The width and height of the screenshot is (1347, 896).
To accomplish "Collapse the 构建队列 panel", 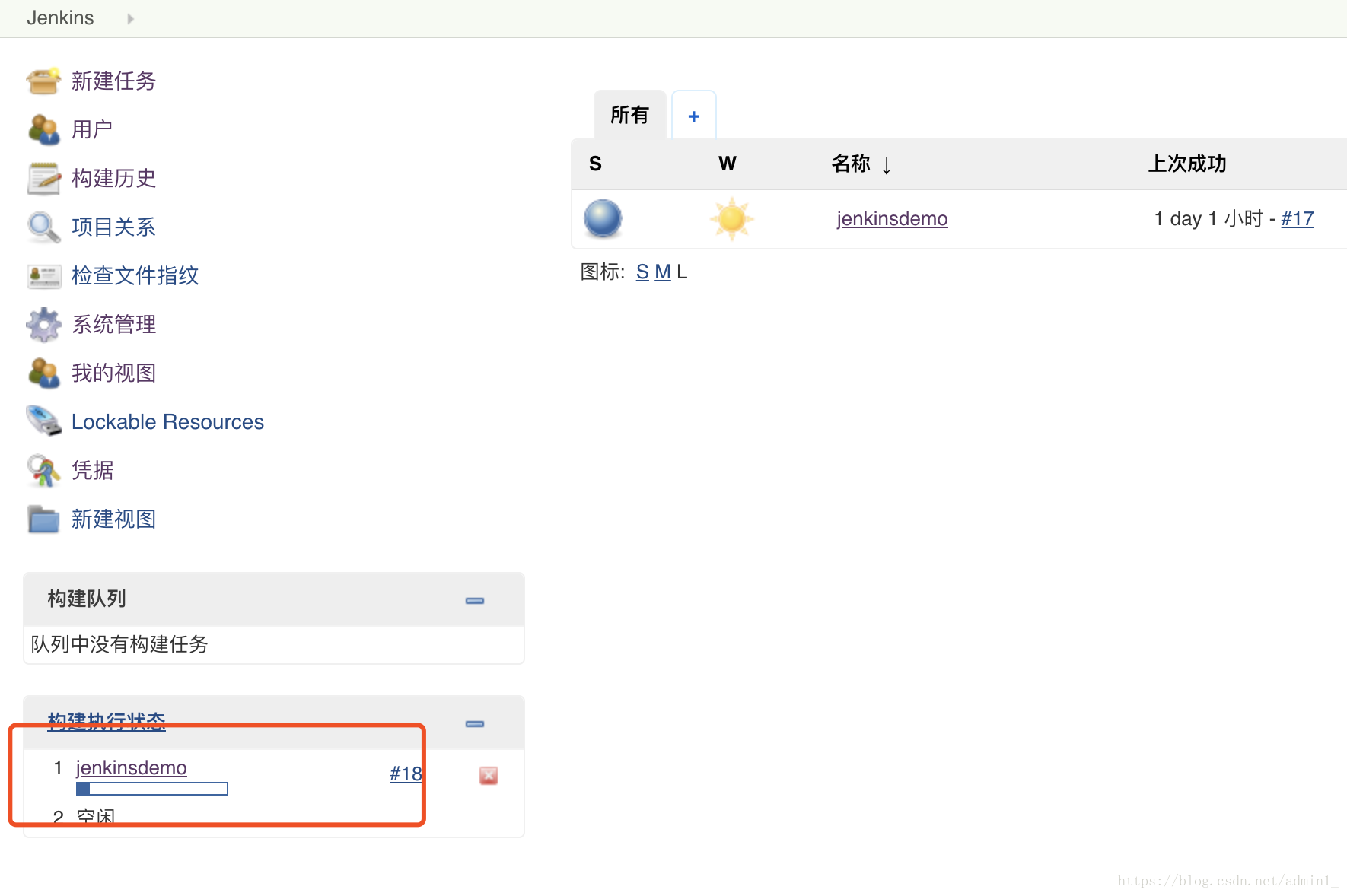I will coord(475,600).
